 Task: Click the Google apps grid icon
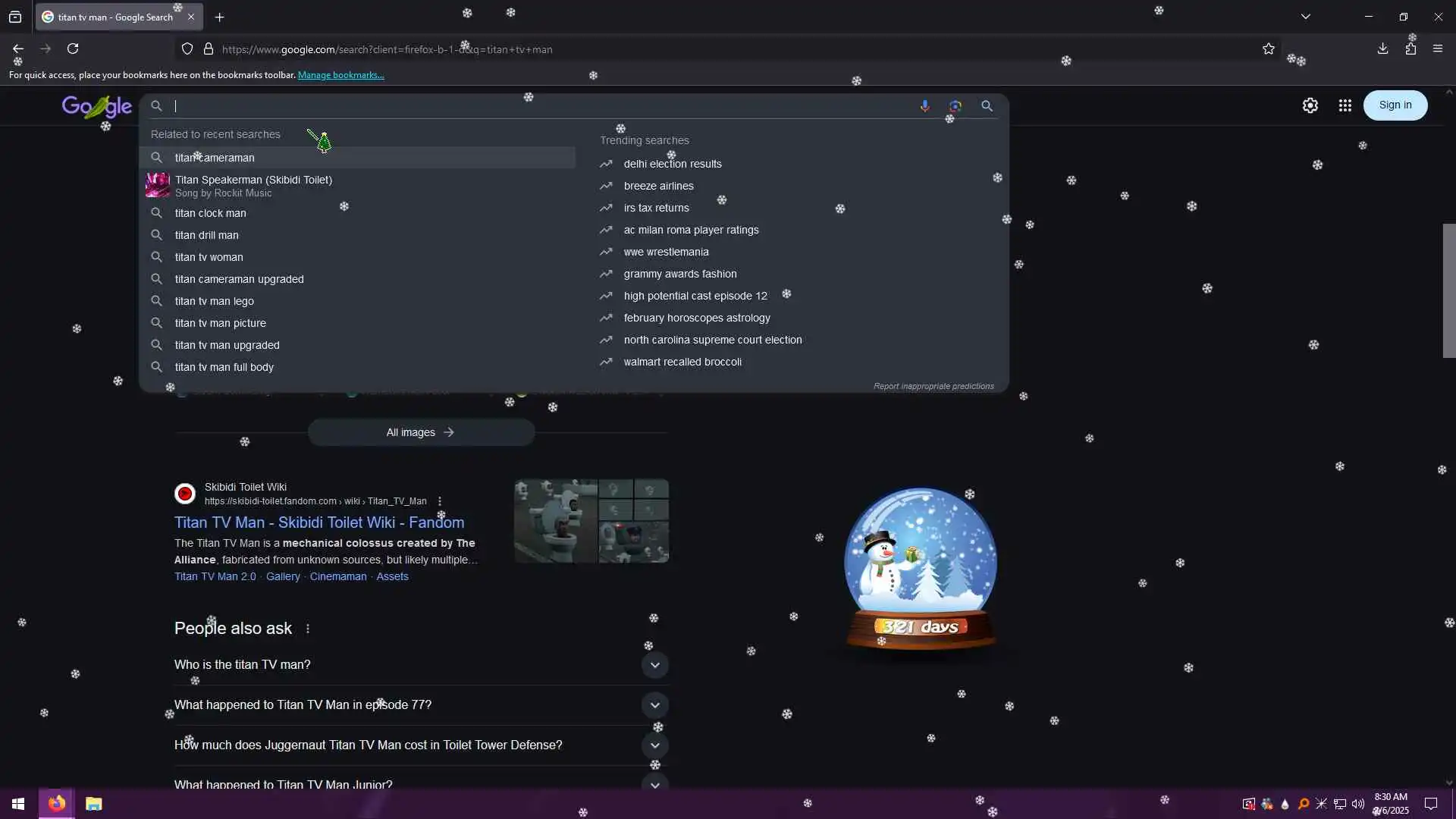click(1345, 105)
